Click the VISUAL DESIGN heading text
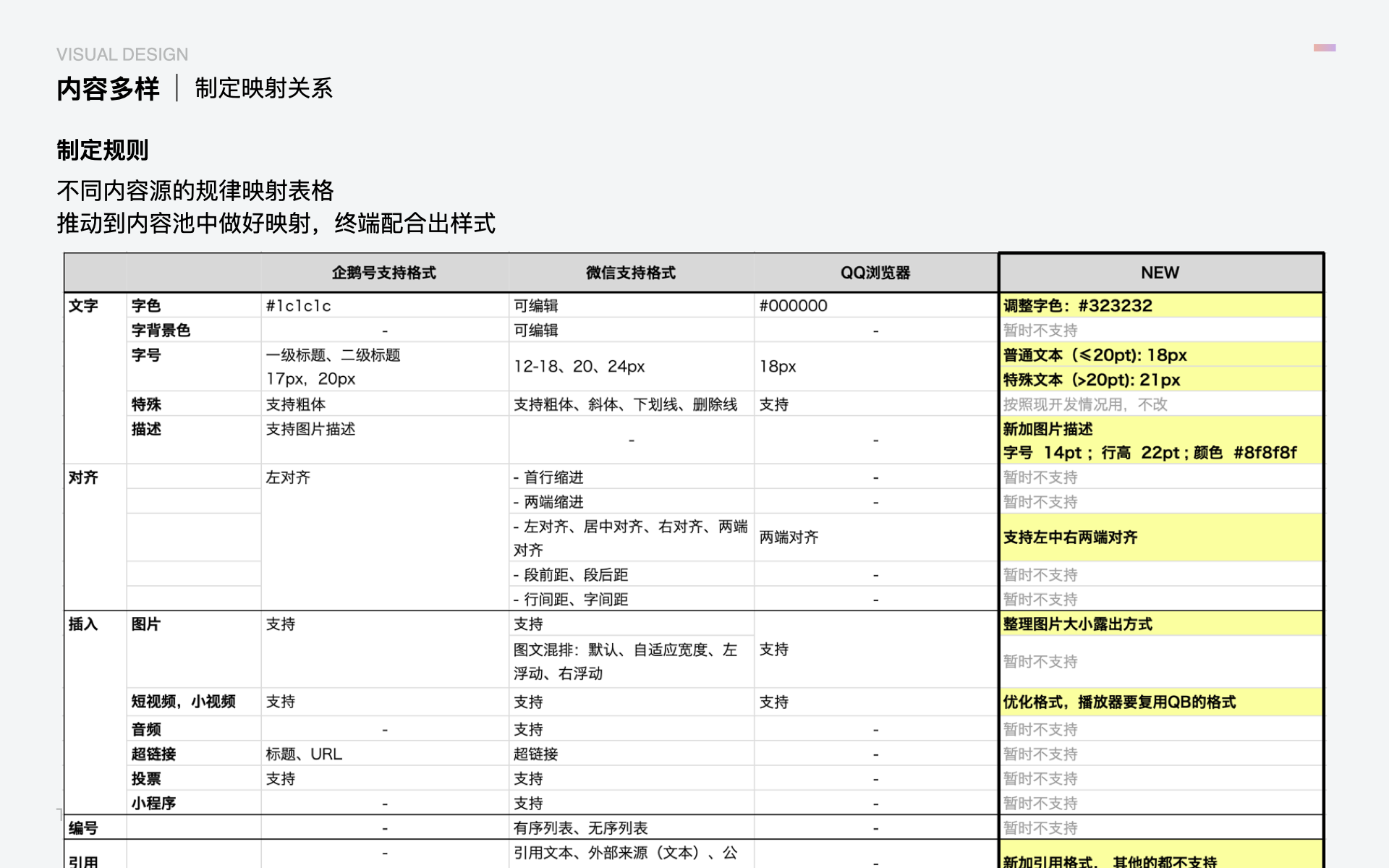The width and height of the screenshot is (1389, 868). 122,54
